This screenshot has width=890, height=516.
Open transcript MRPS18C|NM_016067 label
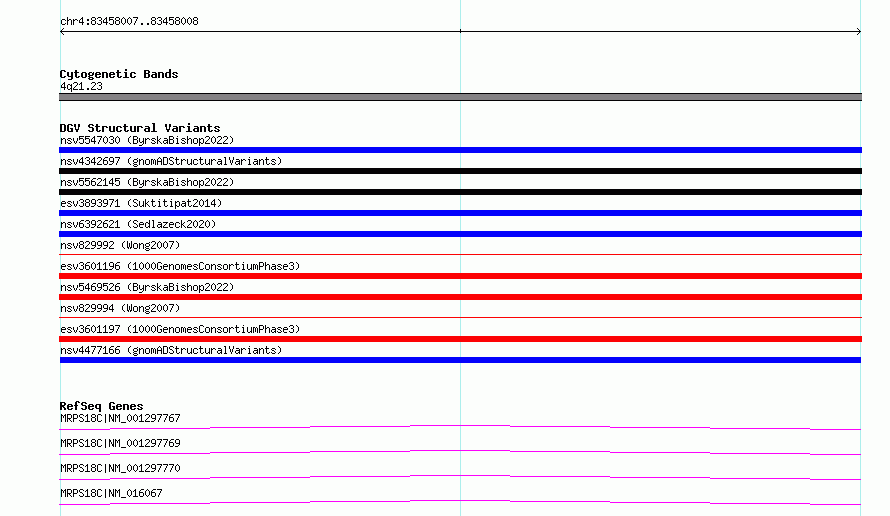111,493
